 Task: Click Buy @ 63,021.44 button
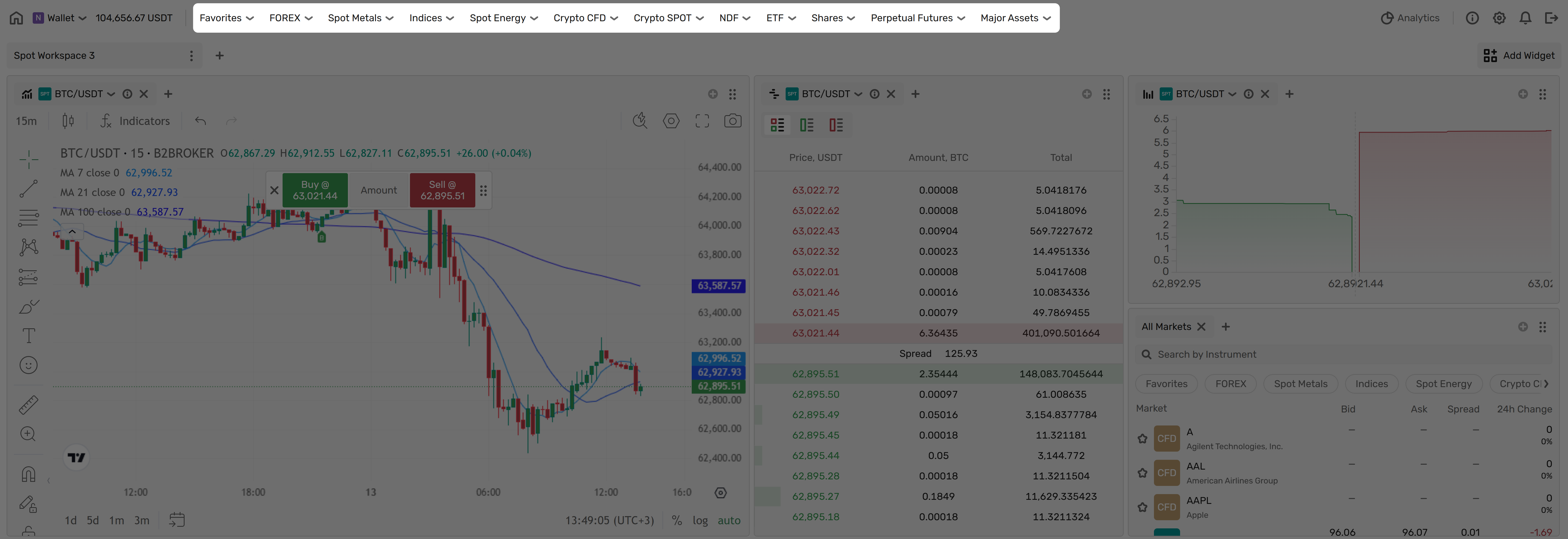[315, 190]
